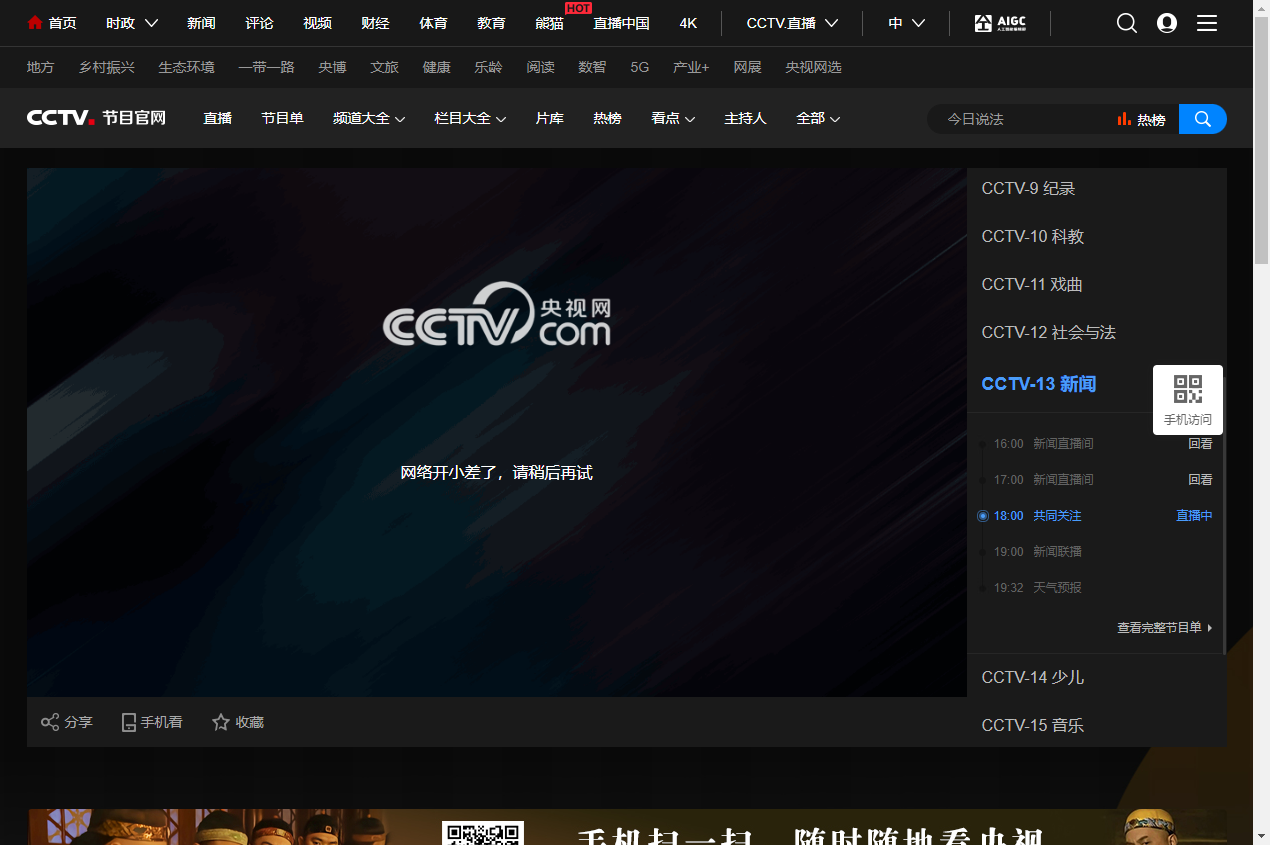Click the bottom banner QR code thumbnail
The width and height of the screenshot is (1270, 845).
tap(483, 833)
